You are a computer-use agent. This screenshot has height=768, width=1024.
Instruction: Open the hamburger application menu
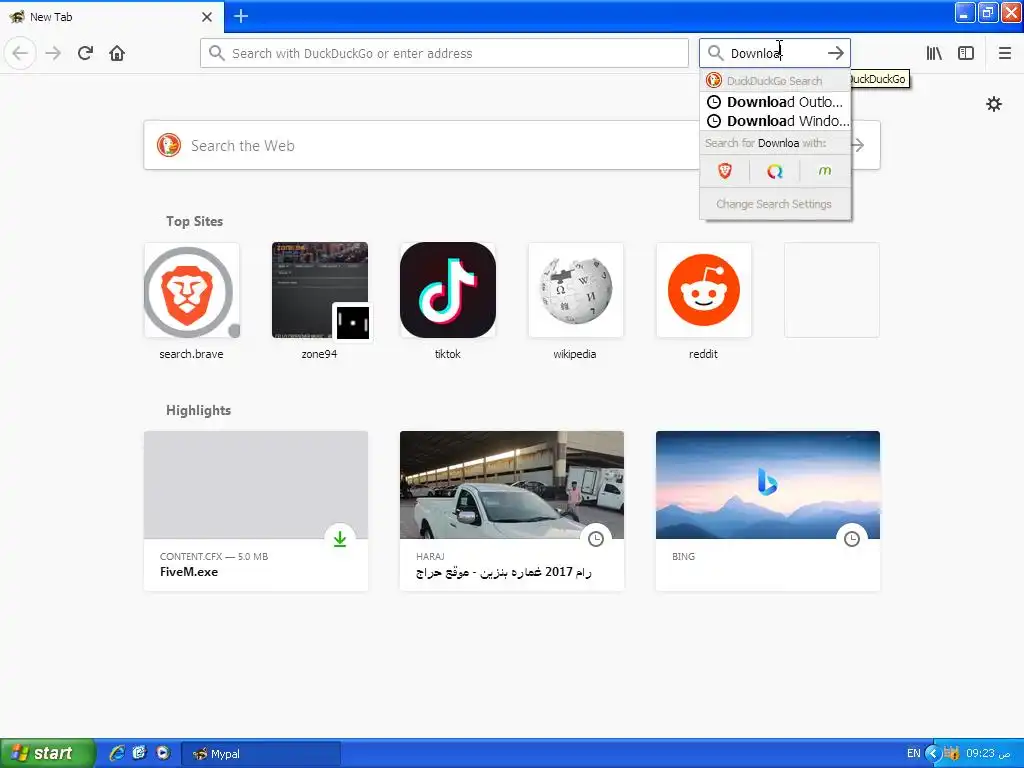click(x=1004, y=53)
